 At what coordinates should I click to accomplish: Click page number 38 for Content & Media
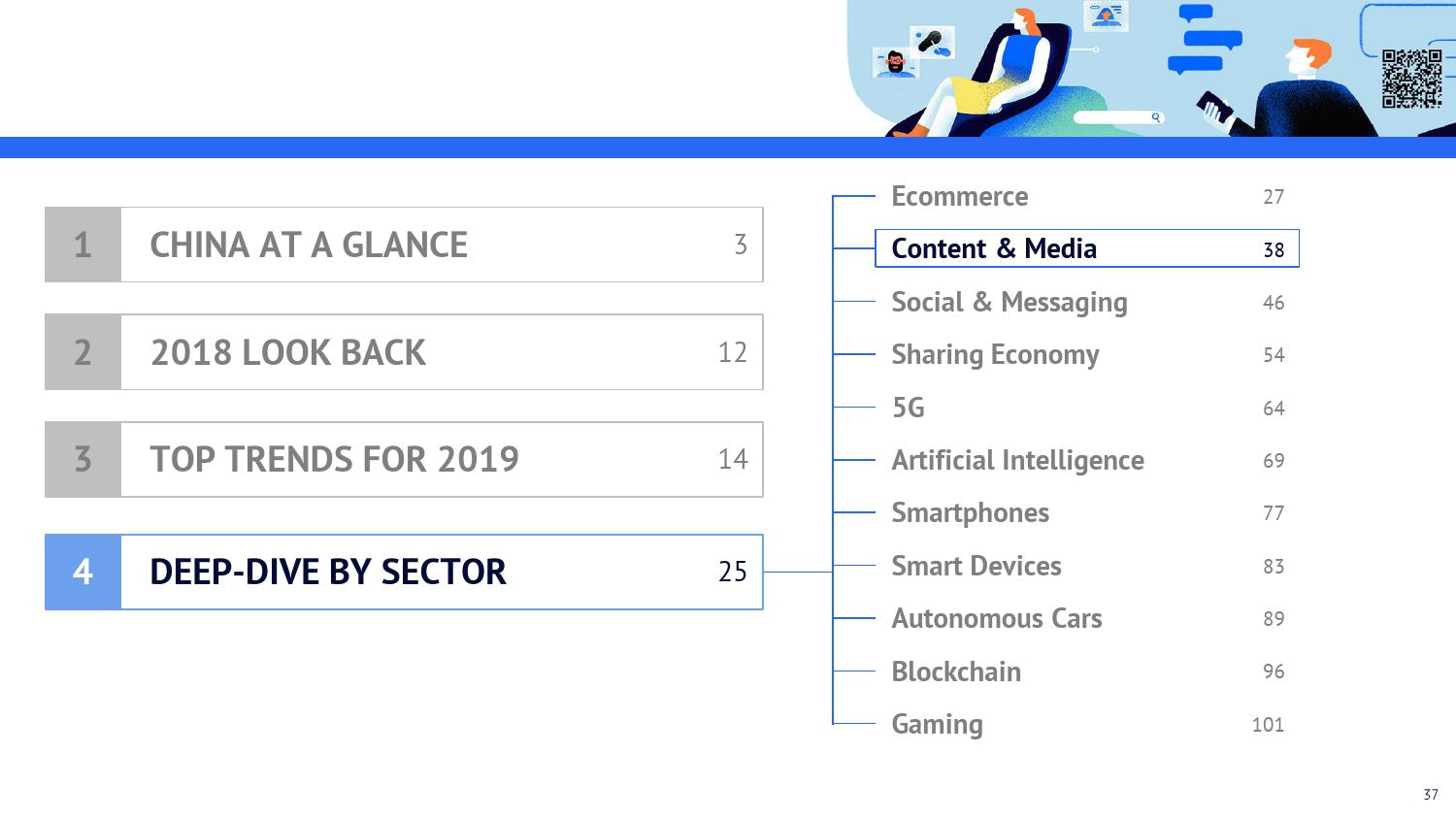[x=1274, y=250]
